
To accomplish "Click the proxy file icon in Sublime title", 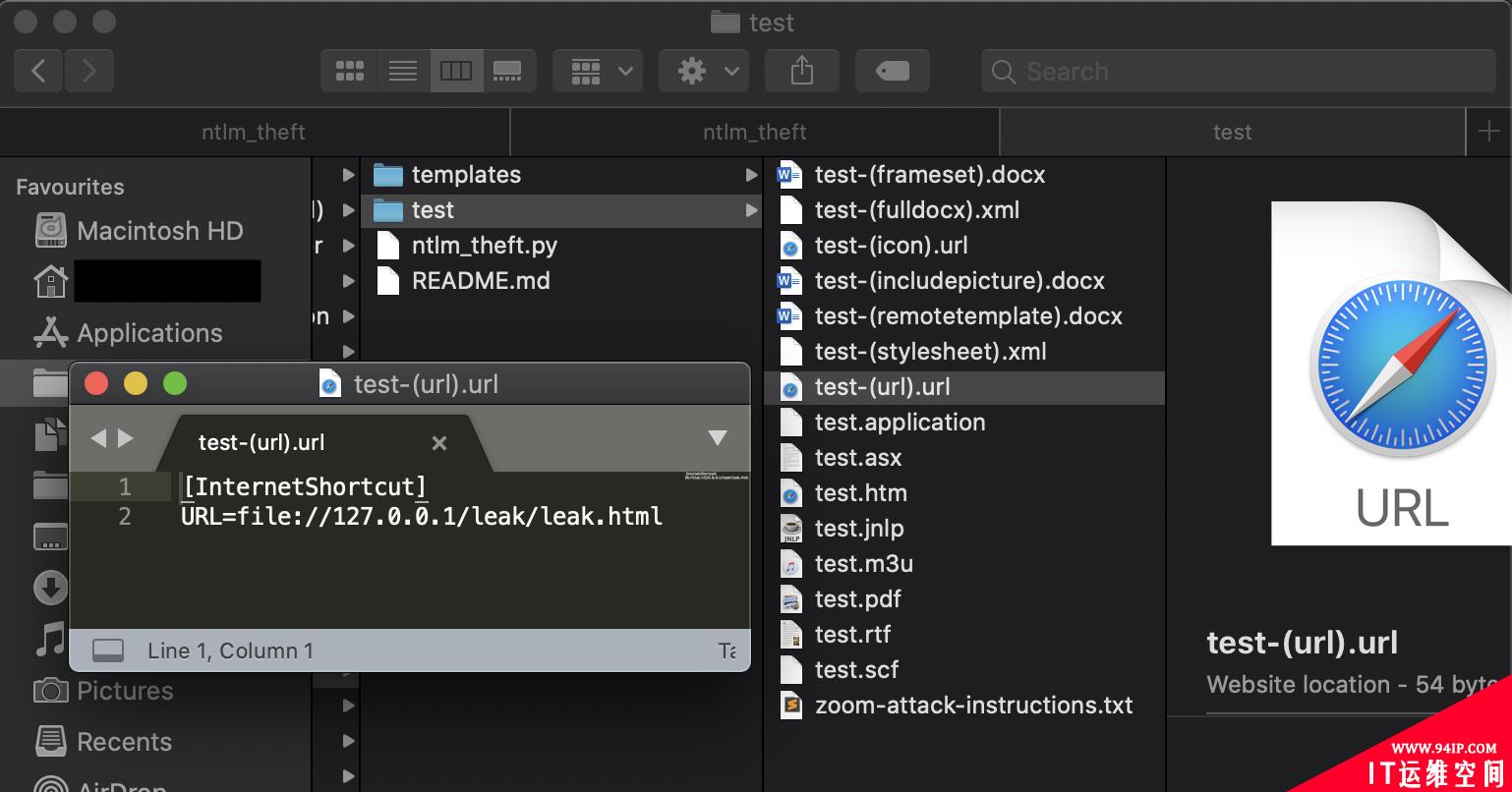I will 330,383.
